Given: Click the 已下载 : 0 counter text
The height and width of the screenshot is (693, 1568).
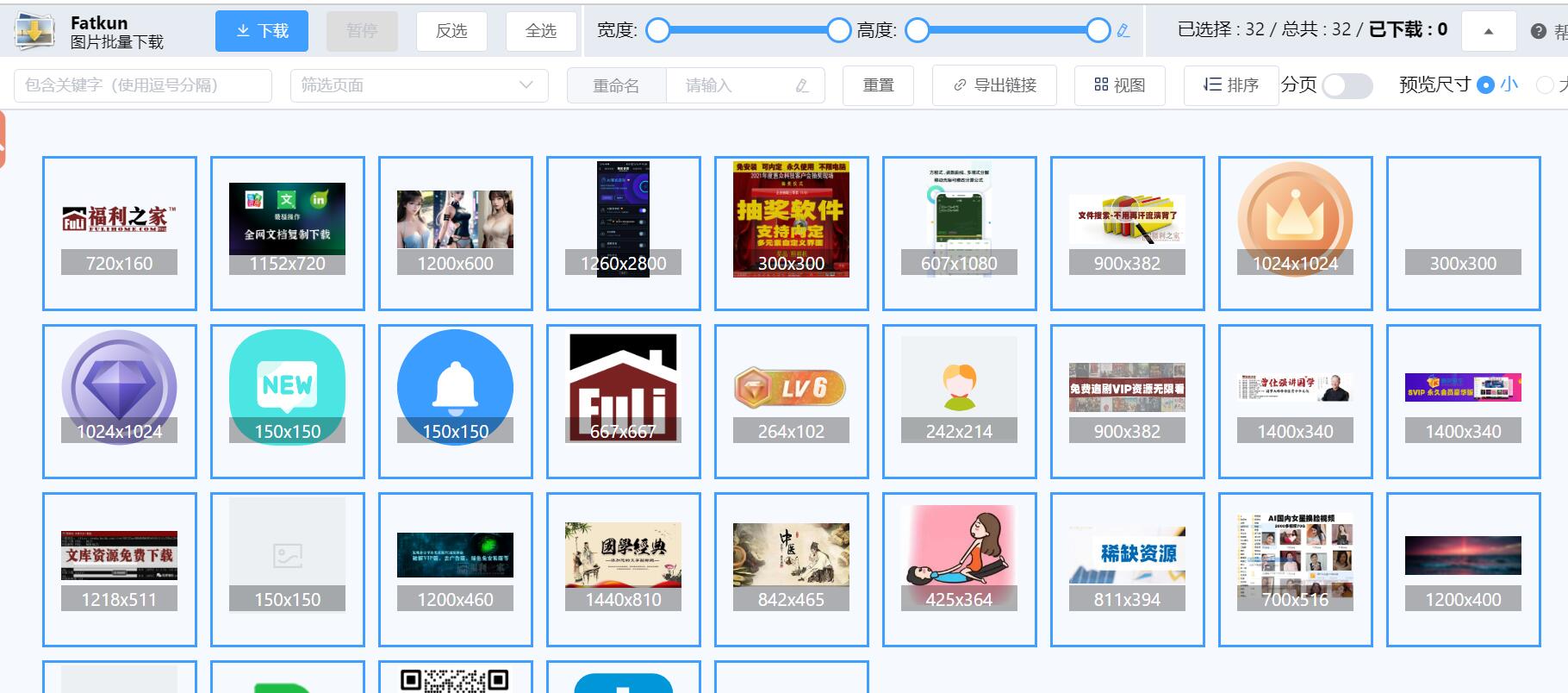Looking at the screenshot, I should tap(1408, 30).
